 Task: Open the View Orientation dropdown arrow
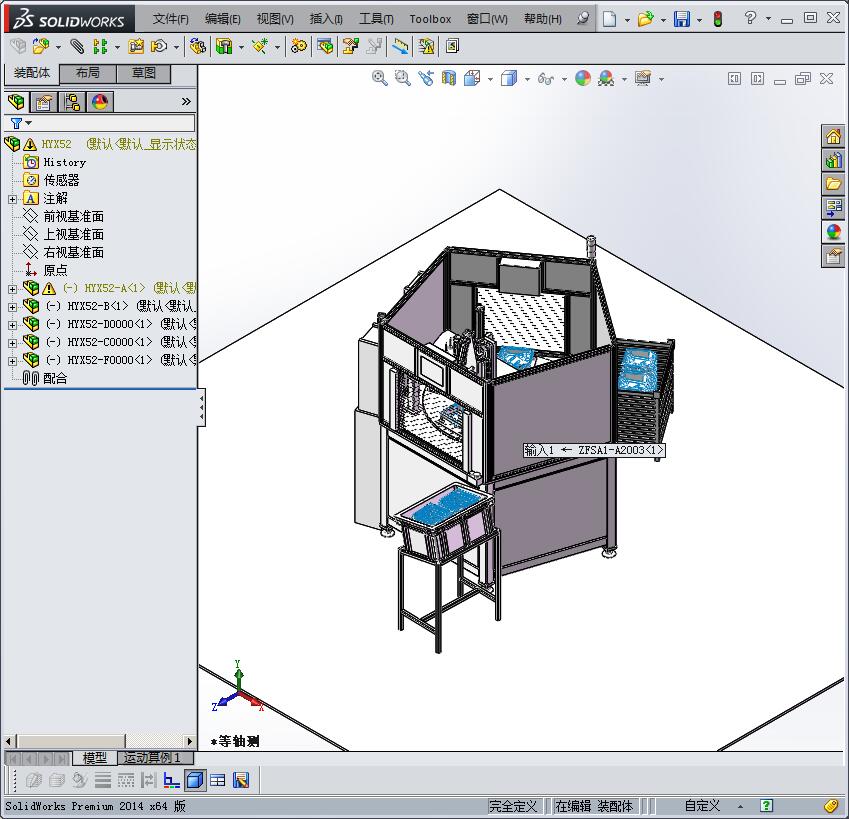click(x=490, y=79)
